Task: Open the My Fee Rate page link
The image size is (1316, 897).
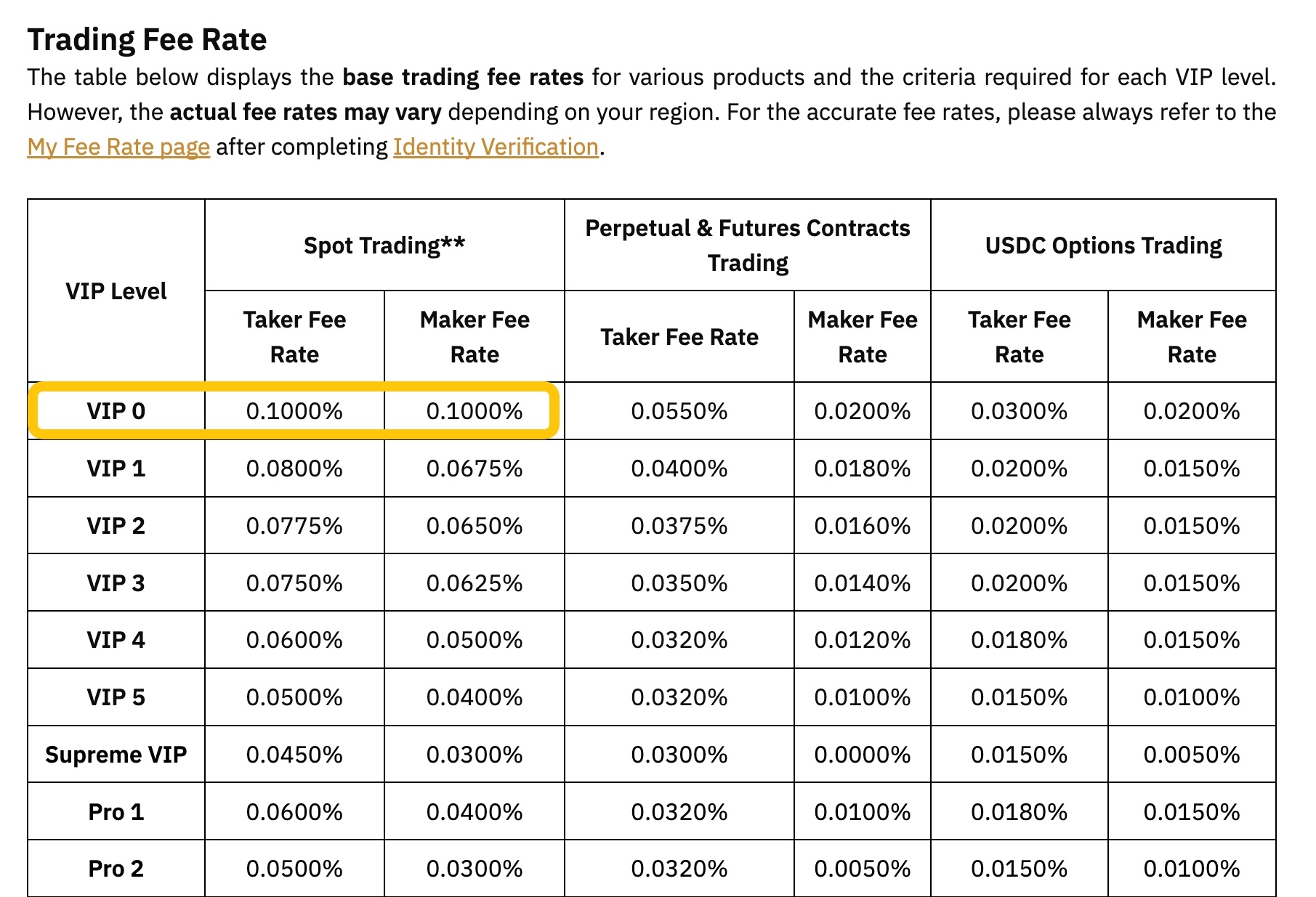Action: click(118, 147)
